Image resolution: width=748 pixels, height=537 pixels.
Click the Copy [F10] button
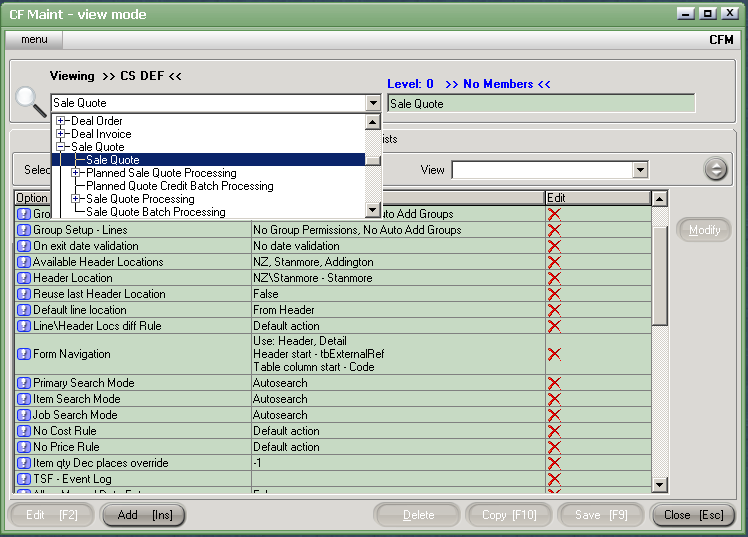pos(509,515)
